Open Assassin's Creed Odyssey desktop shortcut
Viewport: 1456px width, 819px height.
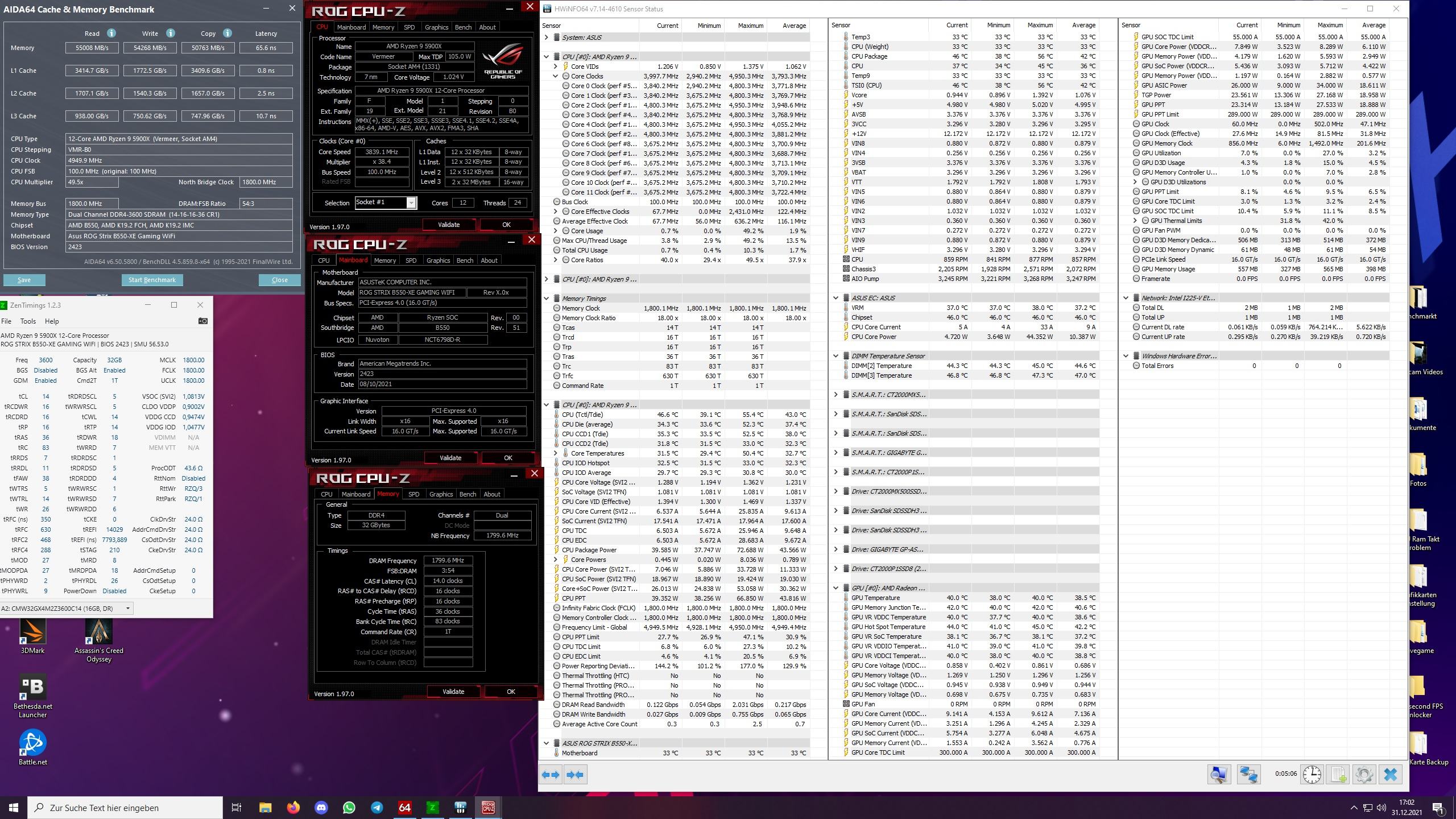tap(98, 640)
